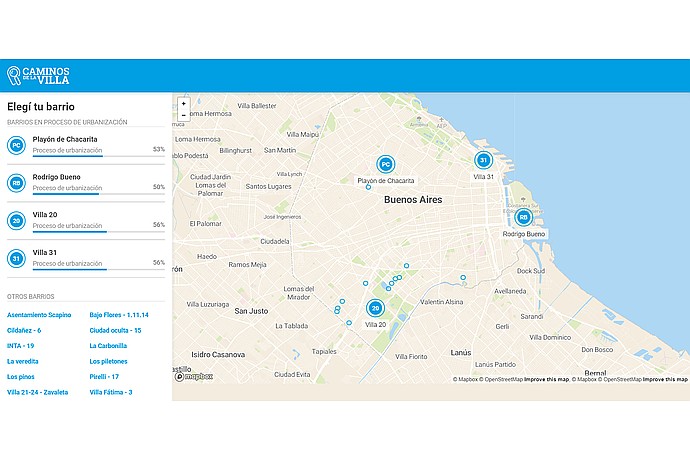
Task: Open the Villa 31 sidebar entry
Action: click(86, 258)
